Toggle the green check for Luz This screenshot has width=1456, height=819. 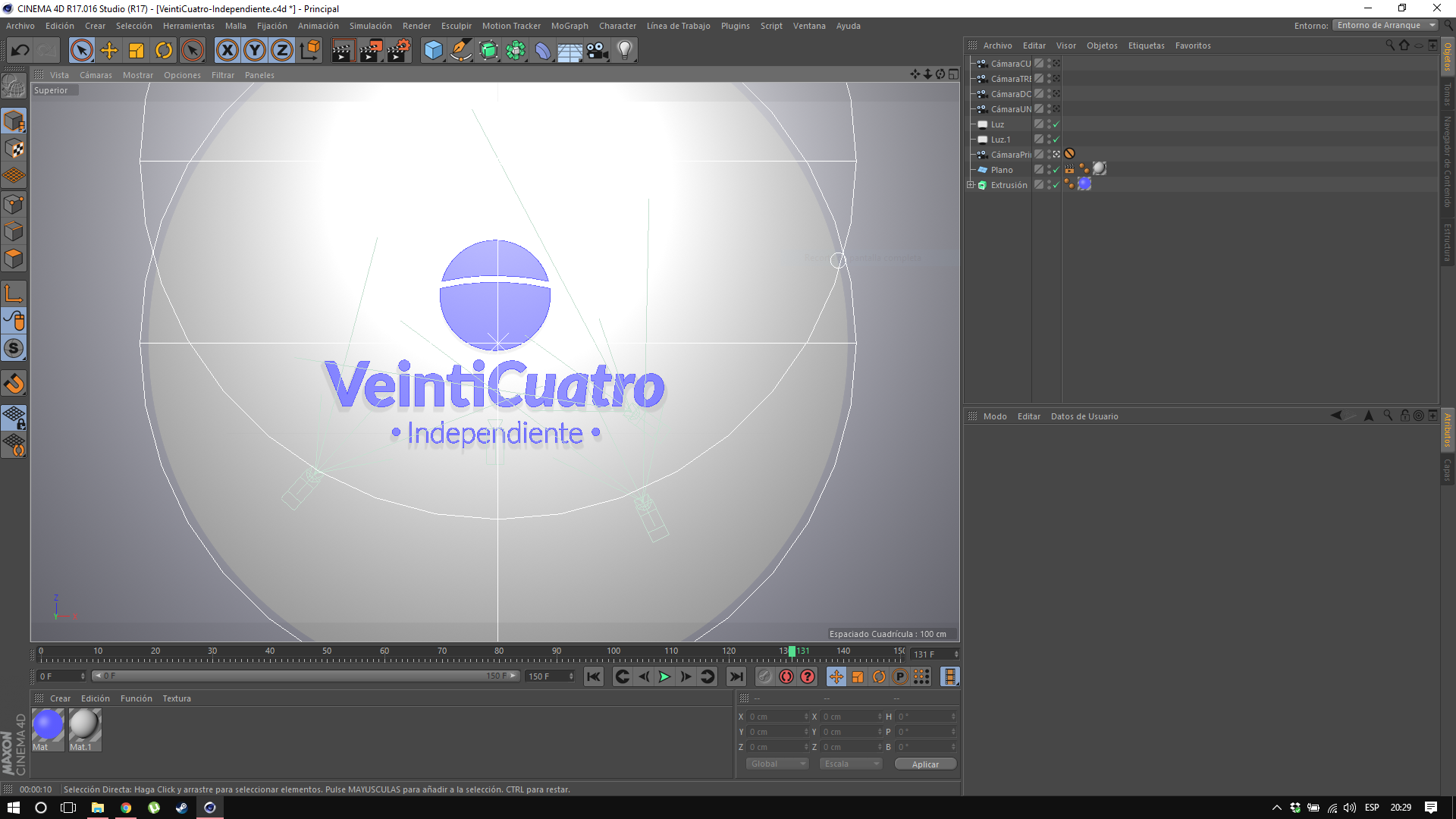click(x=1056, y=124)
